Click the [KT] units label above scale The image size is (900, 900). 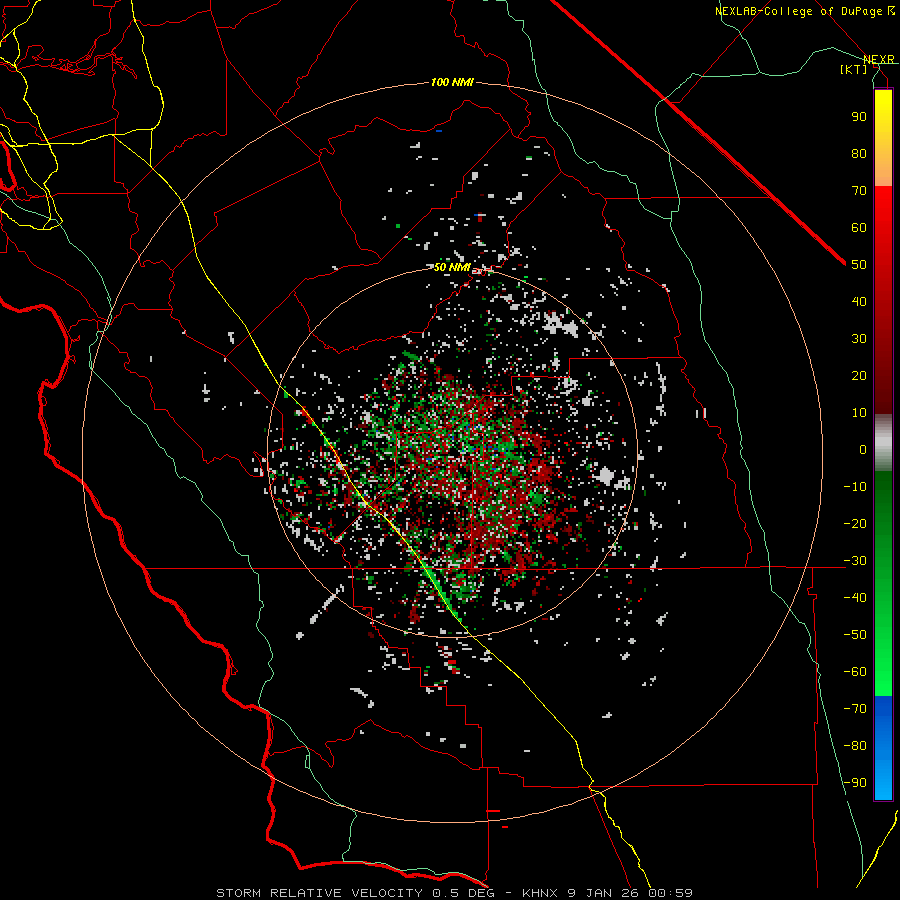point(854,69)
